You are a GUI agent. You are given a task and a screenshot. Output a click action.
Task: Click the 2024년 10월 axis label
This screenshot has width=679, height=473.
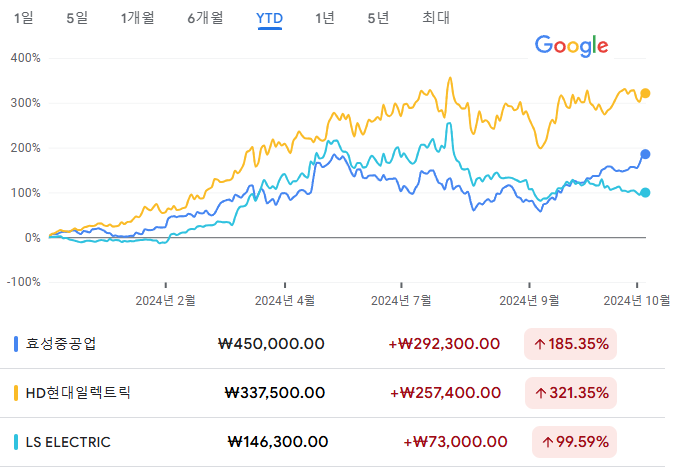click(x=637, y=301)
